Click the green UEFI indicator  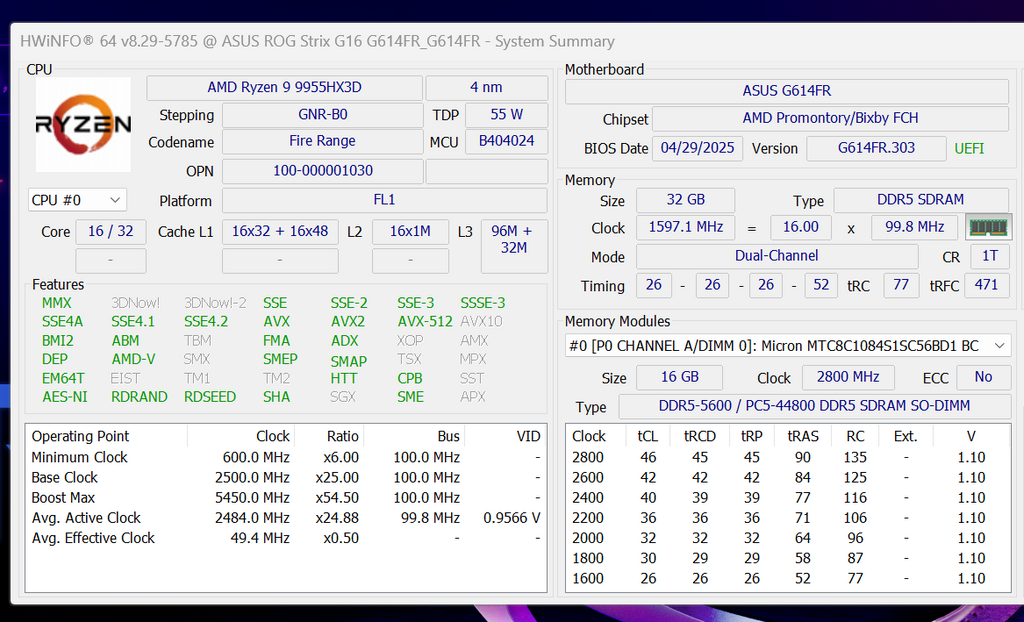pyautogui.click(x=969, y=148)
